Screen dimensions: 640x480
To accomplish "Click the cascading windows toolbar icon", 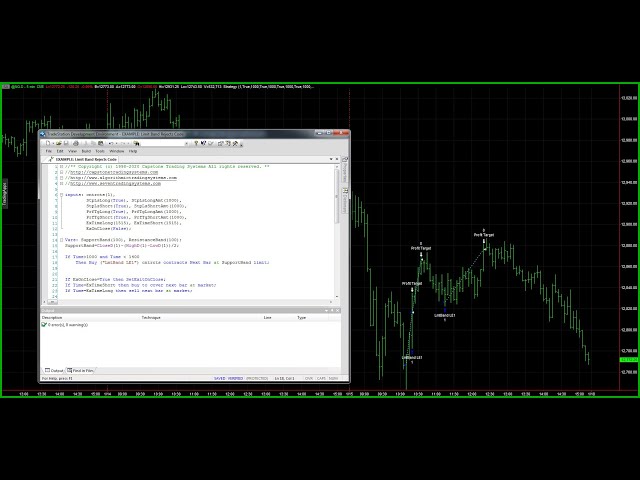I will tap(220, 143).
